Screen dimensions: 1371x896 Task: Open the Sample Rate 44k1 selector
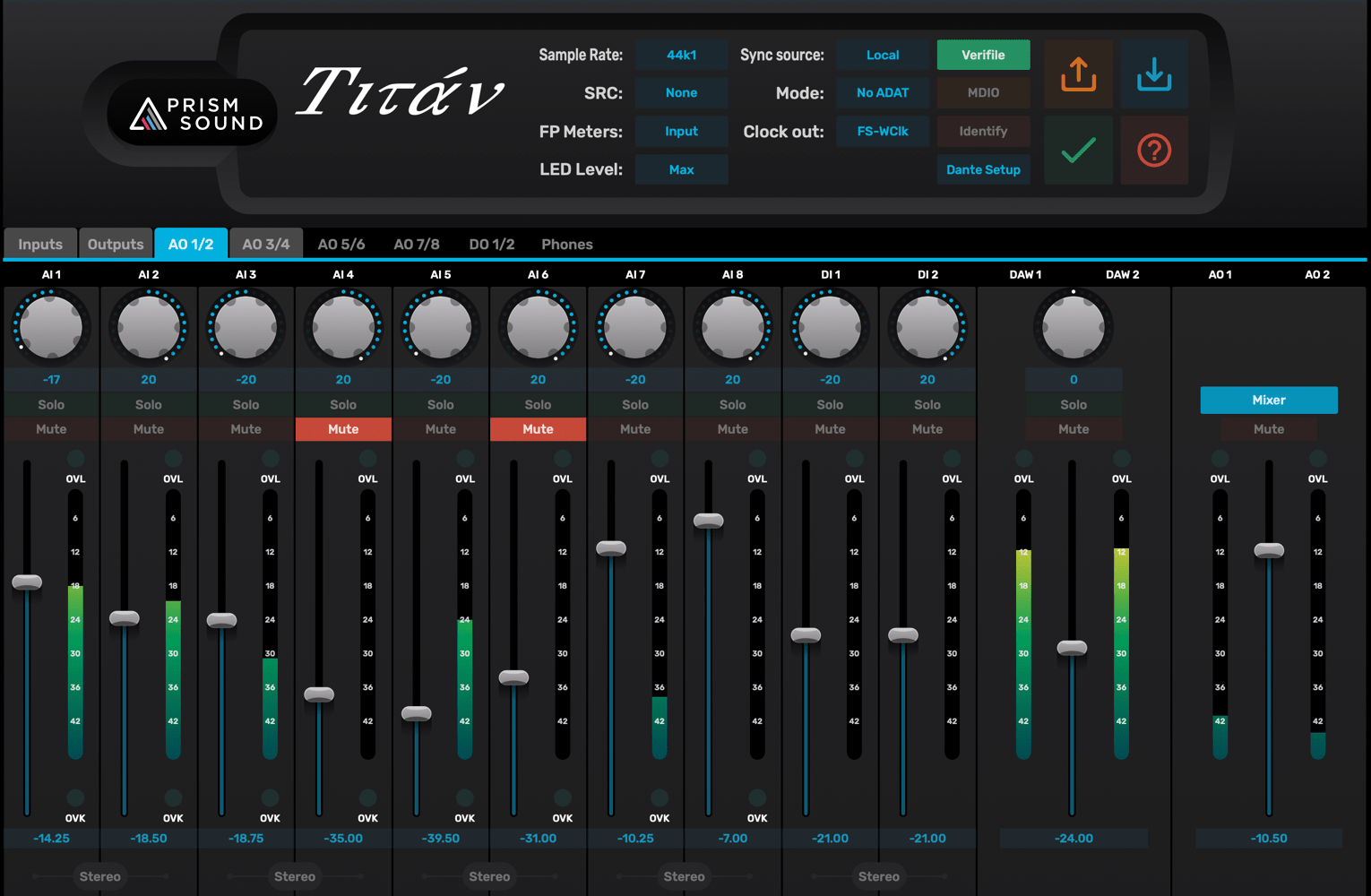click(681, 55)
